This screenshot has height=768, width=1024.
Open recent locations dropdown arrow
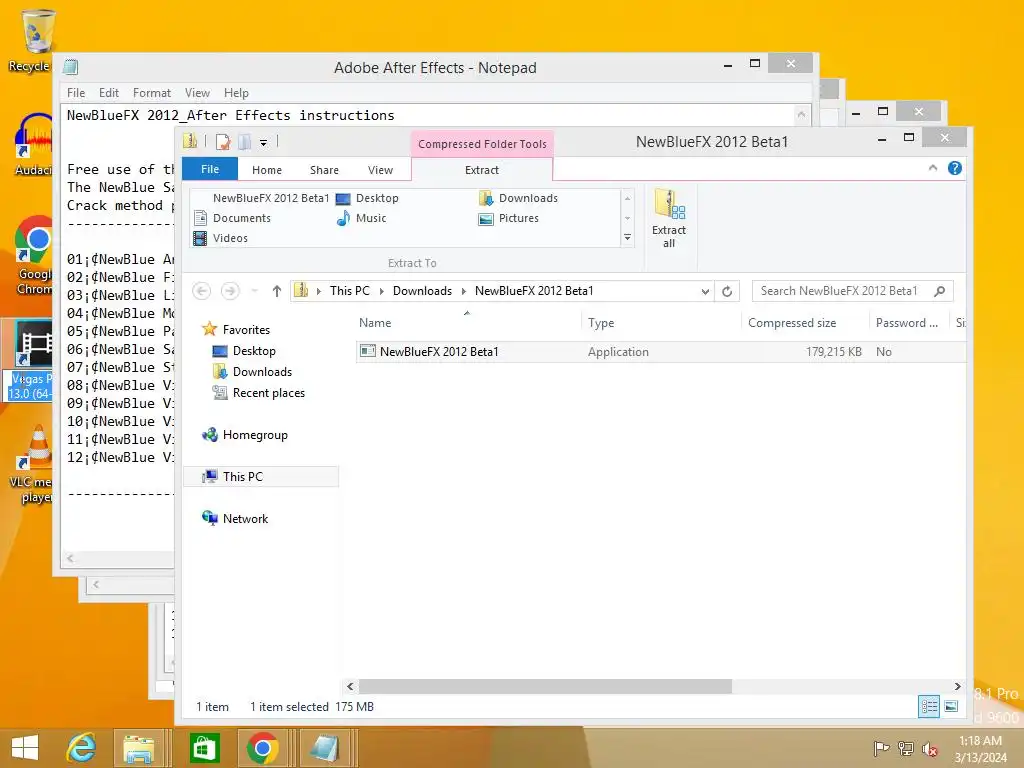[x=255, y=291]
